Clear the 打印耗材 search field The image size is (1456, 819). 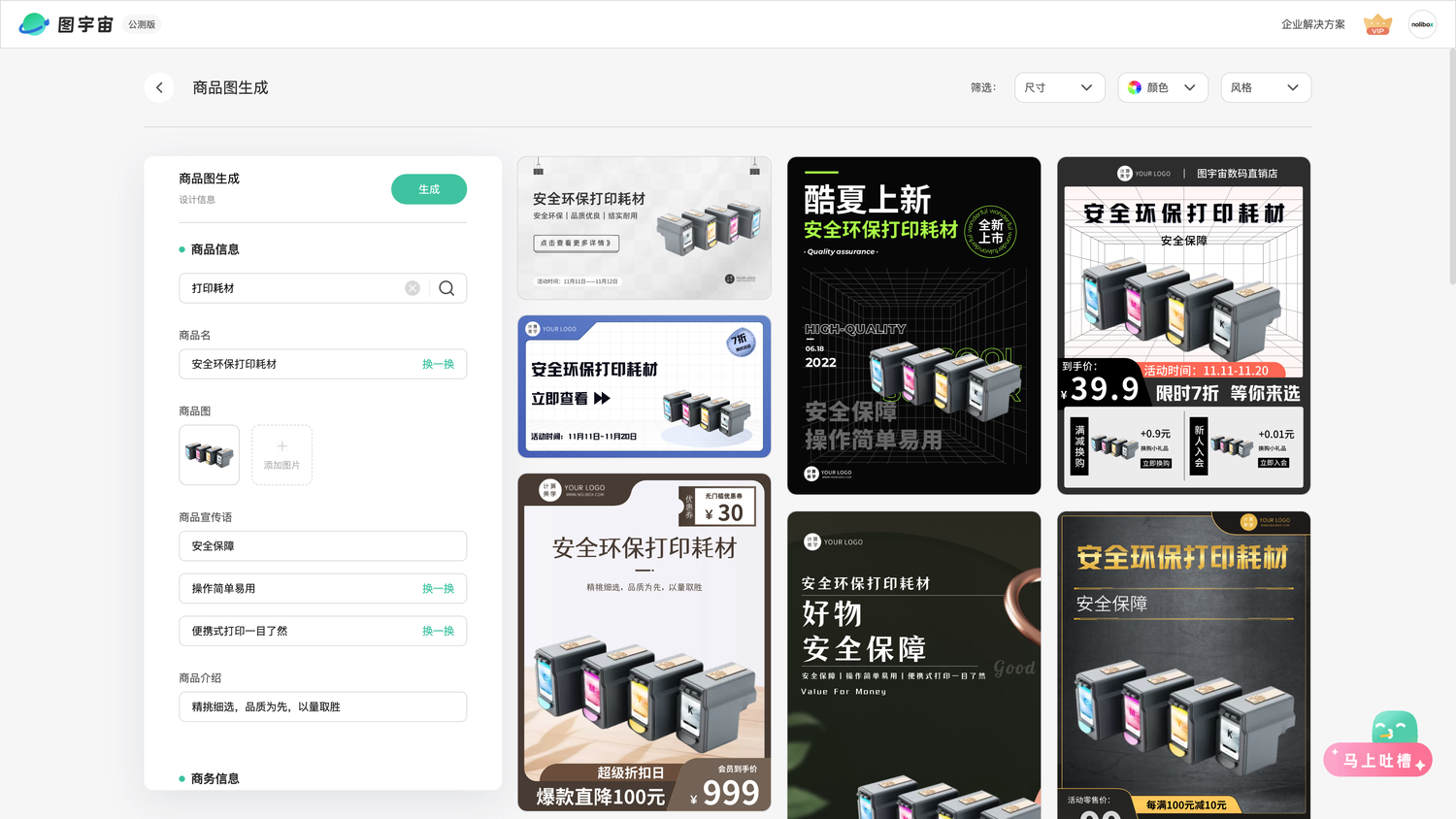[x=413, y=288]
